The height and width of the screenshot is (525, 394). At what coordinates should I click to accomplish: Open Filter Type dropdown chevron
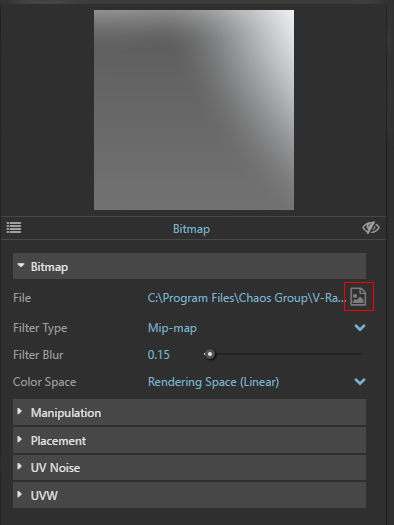(360, 327)
